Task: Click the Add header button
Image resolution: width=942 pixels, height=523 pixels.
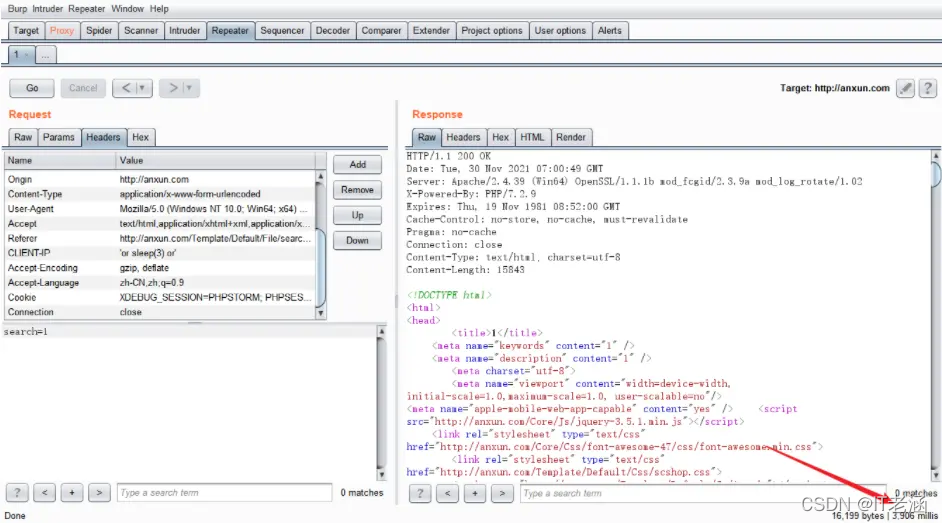Action: coord(357,165)
